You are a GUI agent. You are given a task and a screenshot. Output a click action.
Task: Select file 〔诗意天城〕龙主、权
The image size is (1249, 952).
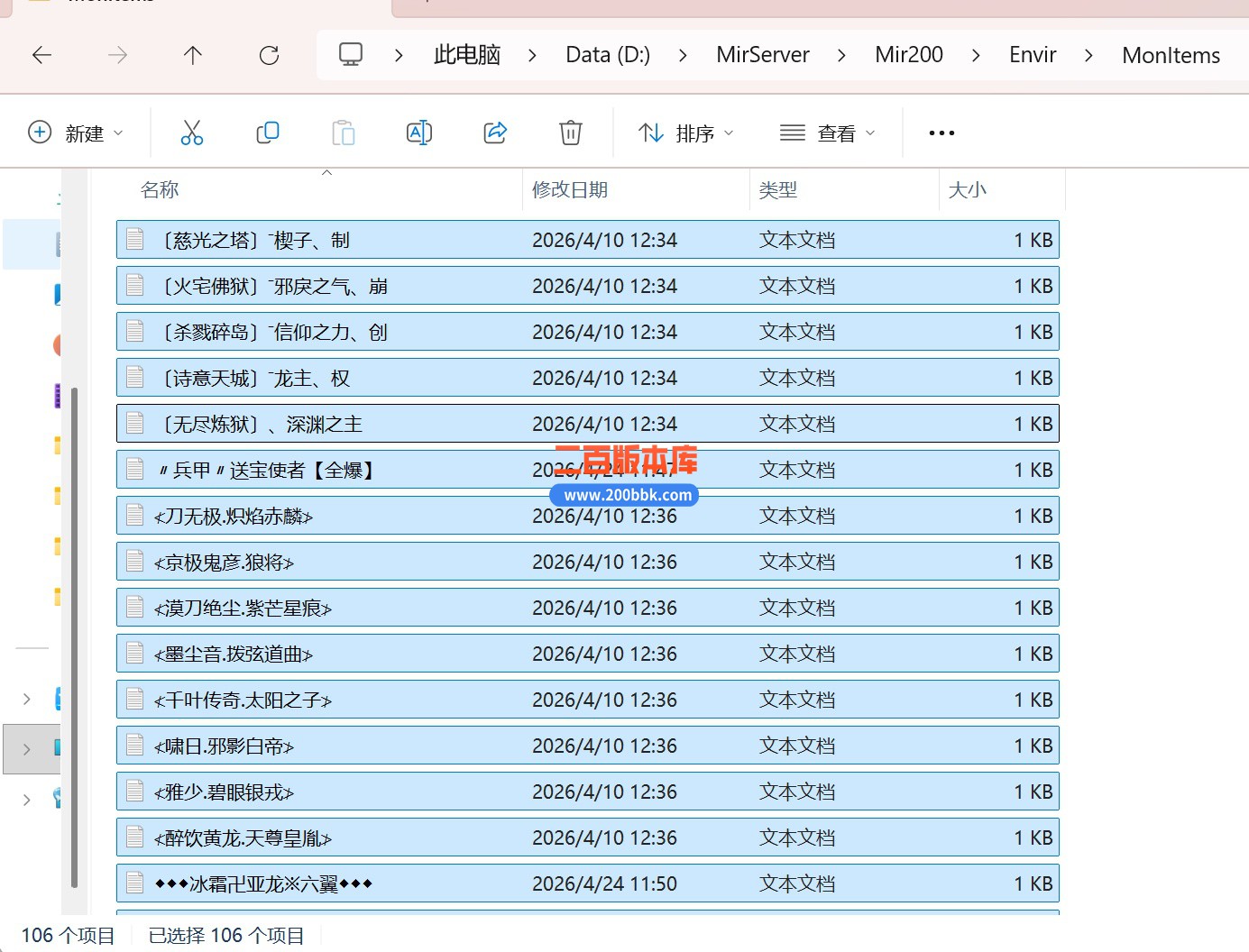(x=587, y=378)
